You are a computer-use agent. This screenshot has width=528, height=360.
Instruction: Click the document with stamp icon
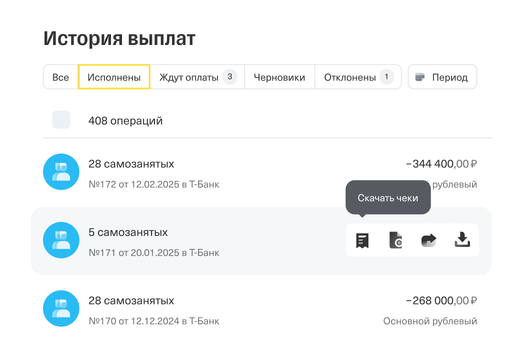(396, 240)
